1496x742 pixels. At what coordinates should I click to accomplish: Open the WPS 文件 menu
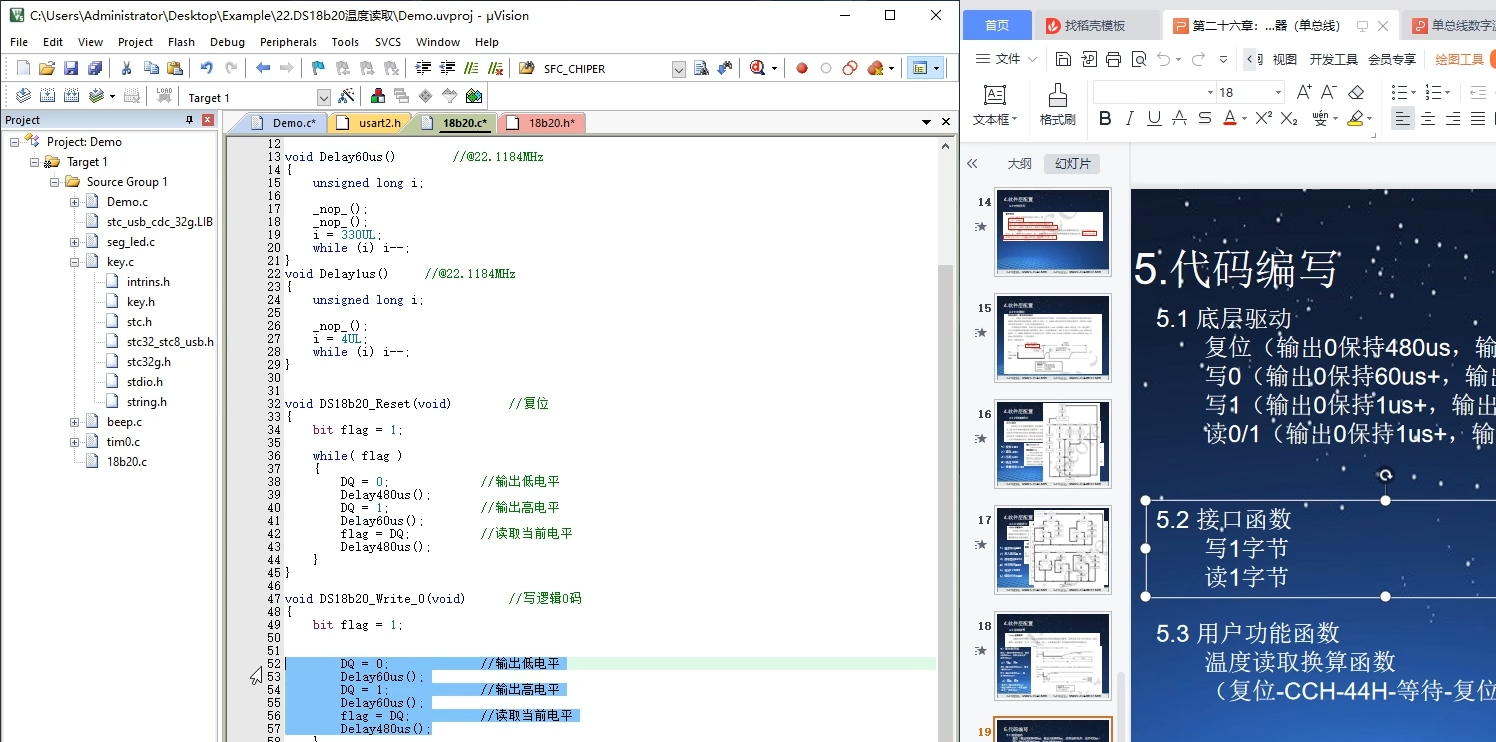tap(1005, 59)
